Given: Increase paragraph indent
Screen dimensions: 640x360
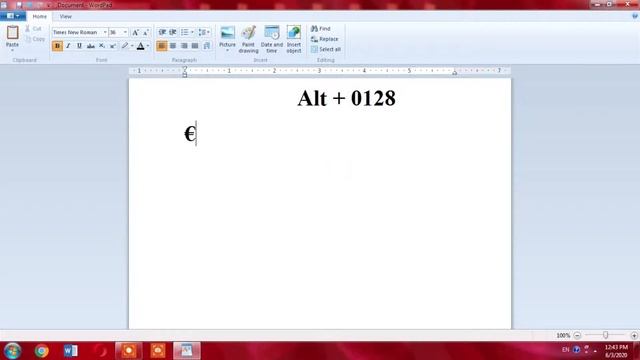Looking at the screenshot, I should point(173,32).
